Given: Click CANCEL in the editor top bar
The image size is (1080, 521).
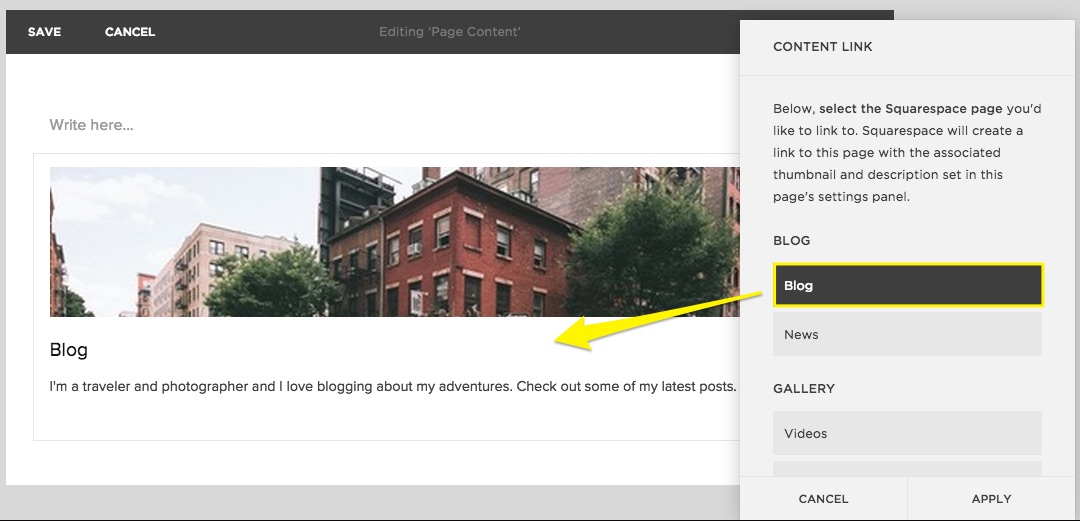Looking at the screenshot, I should click(x=130, y=32).
